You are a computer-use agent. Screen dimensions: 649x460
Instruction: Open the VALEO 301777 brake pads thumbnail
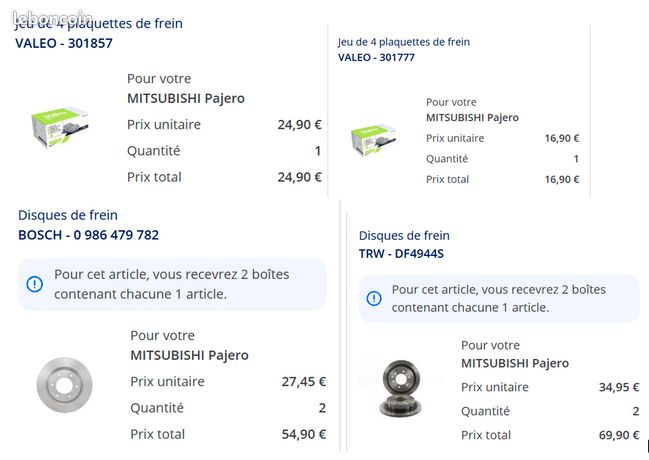pyautogui.click(x=374, y=140)
